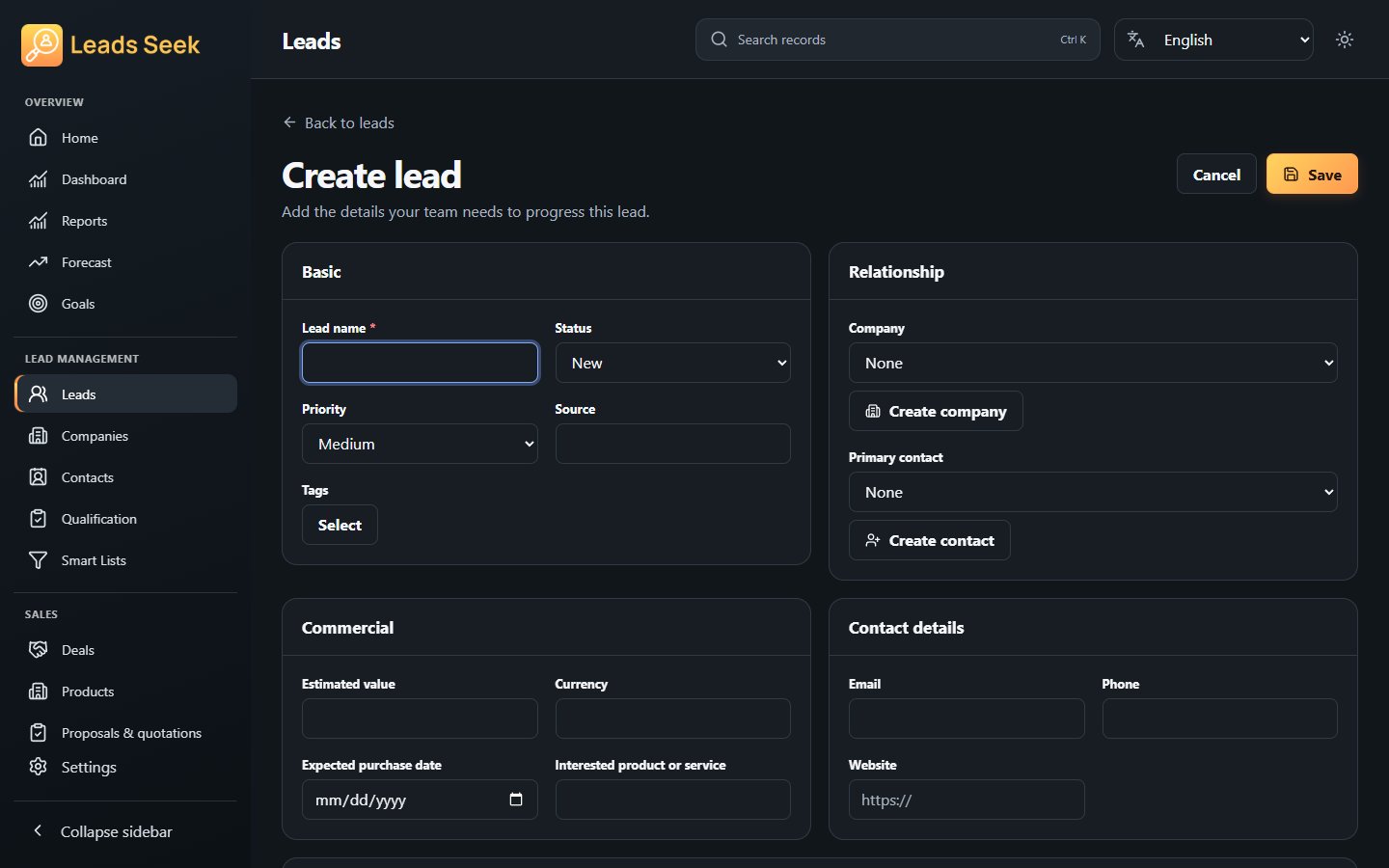
Task: Click the Tags Select button
Action: (x=340, y=525)
